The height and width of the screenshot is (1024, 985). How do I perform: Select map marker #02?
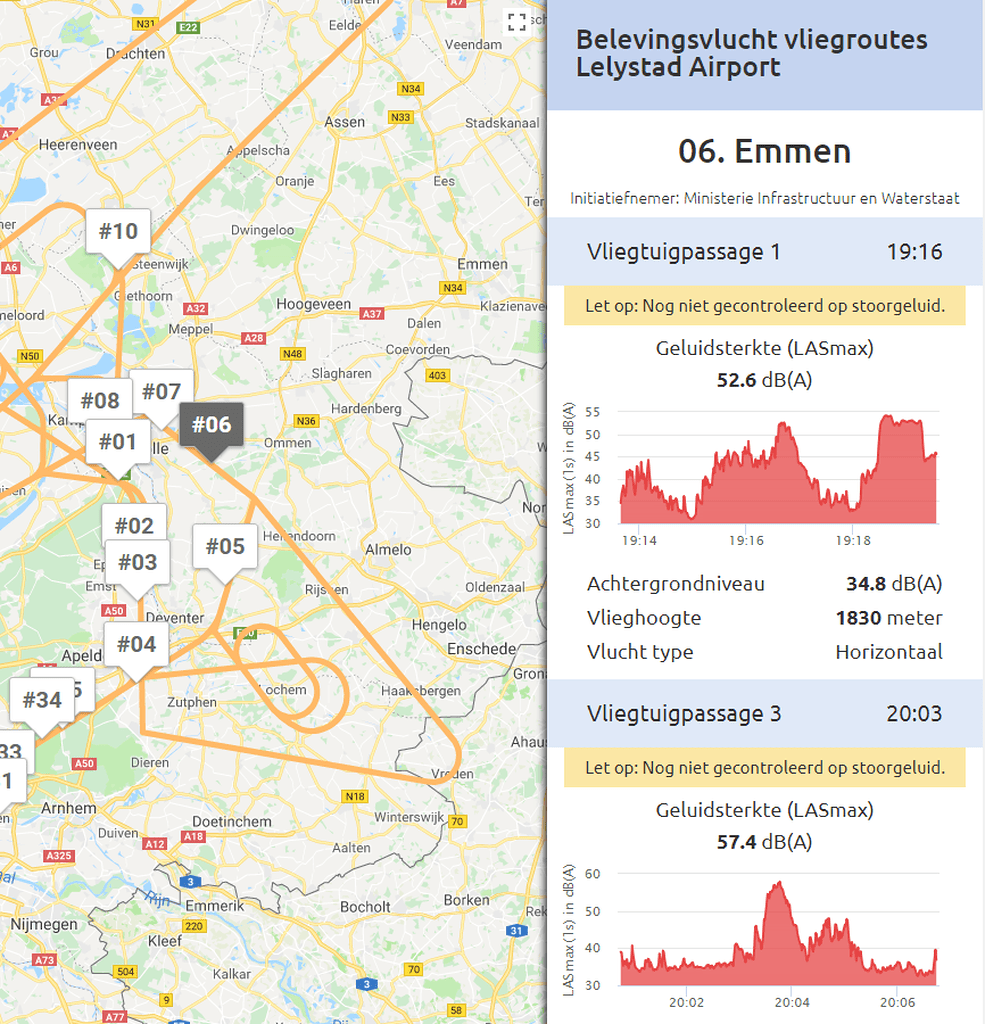pyautogui.click(x=134, y=526)
